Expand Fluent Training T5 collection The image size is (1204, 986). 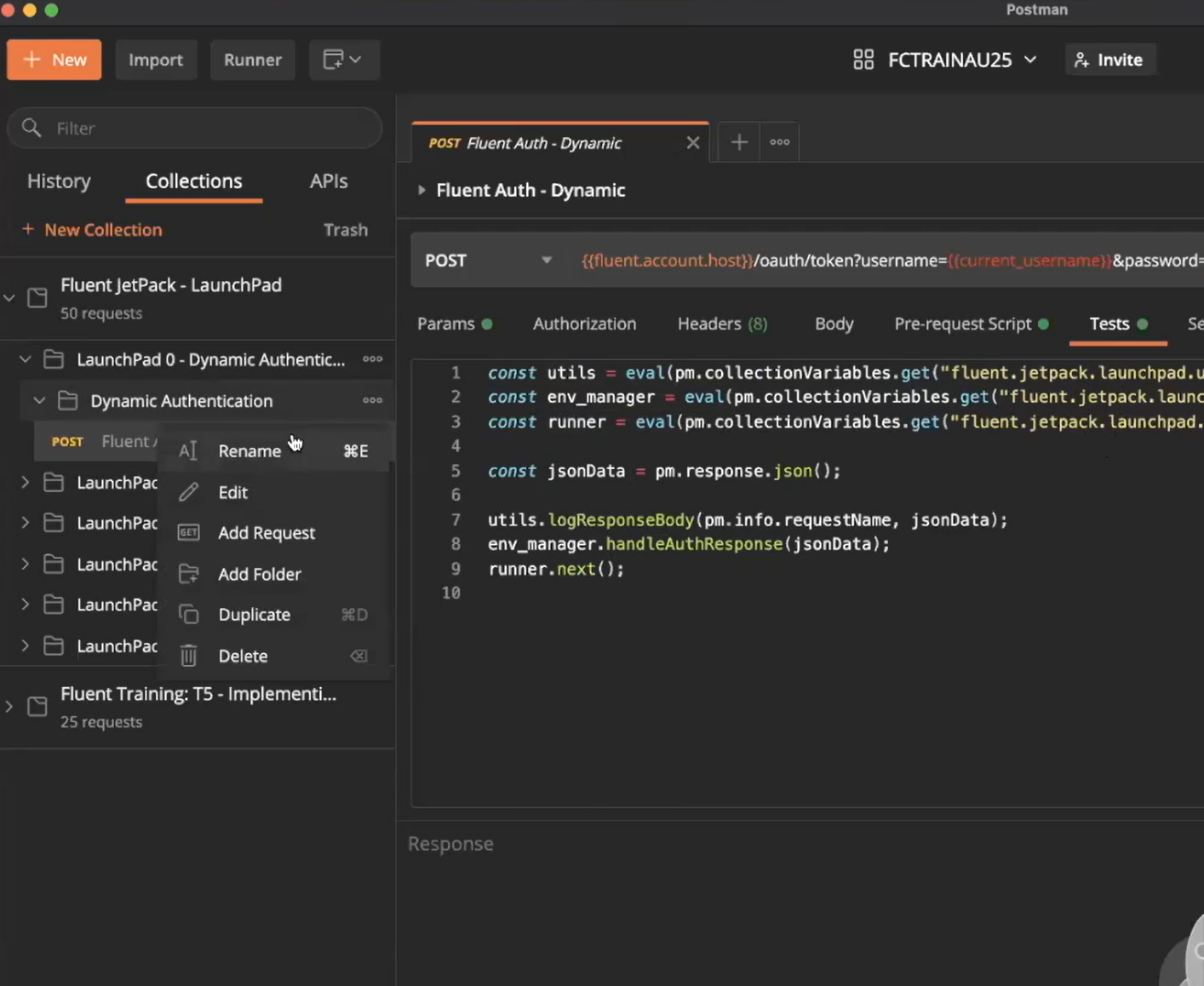(9, 707)
